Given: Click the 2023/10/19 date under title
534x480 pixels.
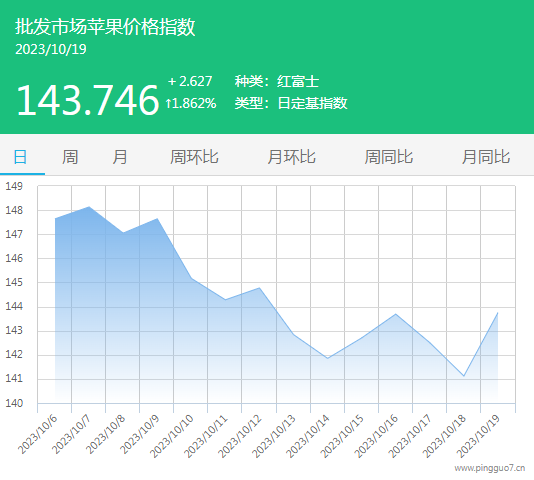Looking at the screenshot, I should pyautogui.click(x=51, y=49).
